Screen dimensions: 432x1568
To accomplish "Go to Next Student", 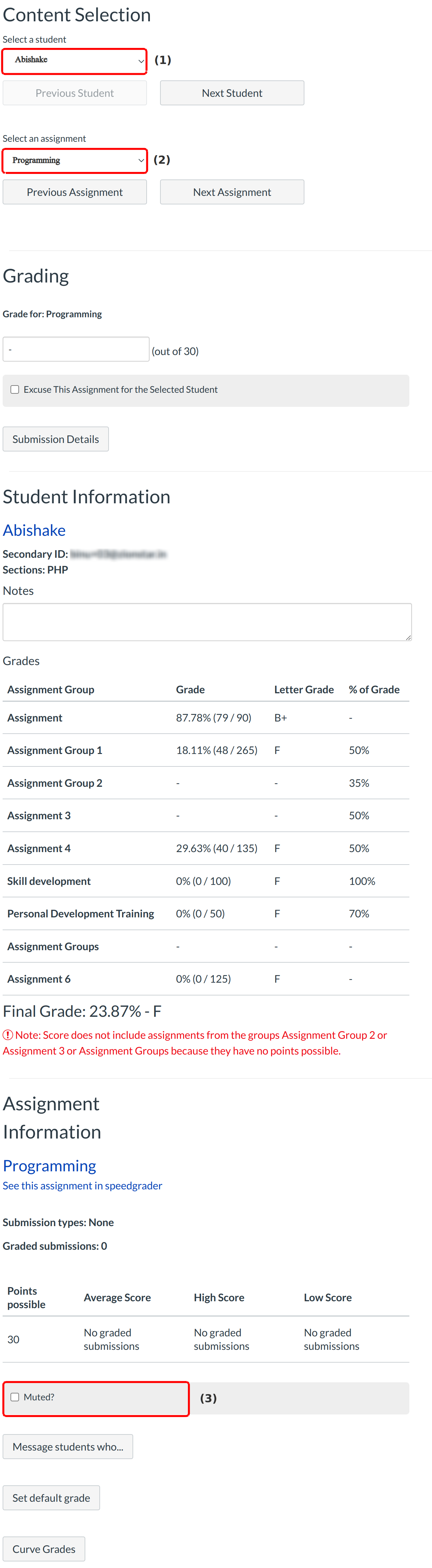I will pos(232,93).
